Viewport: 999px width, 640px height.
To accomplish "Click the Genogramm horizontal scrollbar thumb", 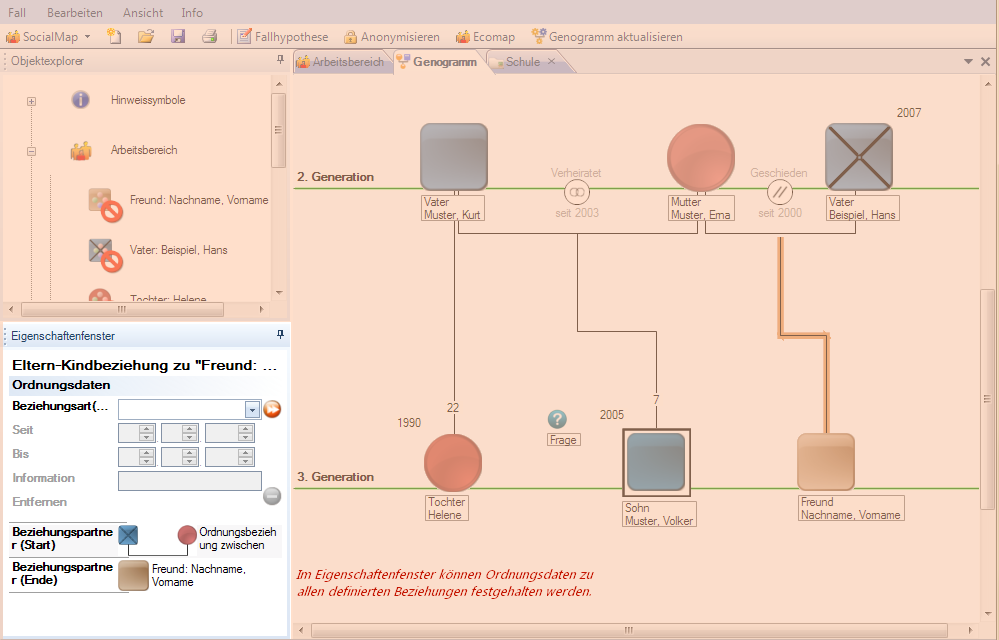I will point(629,630).
